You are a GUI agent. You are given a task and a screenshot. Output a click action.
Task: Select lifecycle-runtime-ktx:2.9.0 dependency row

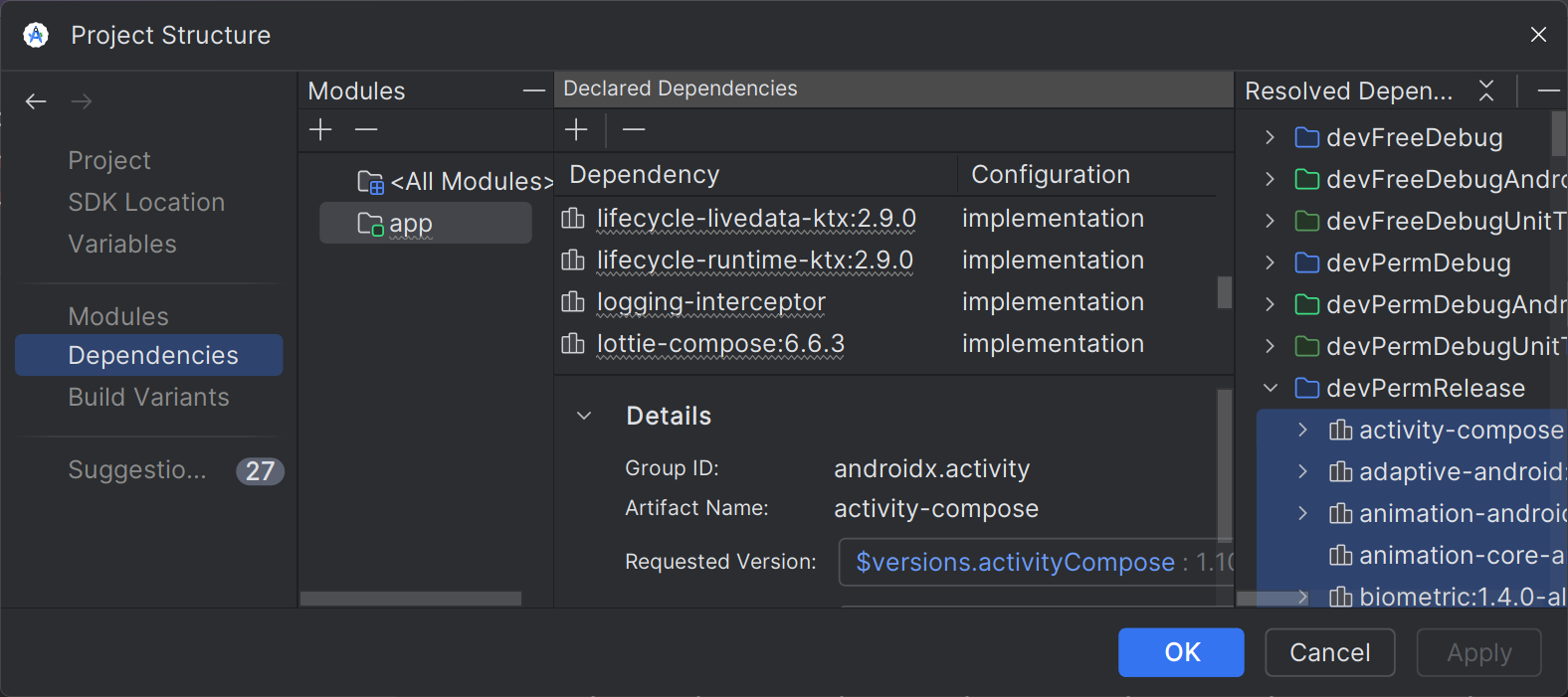885,260
